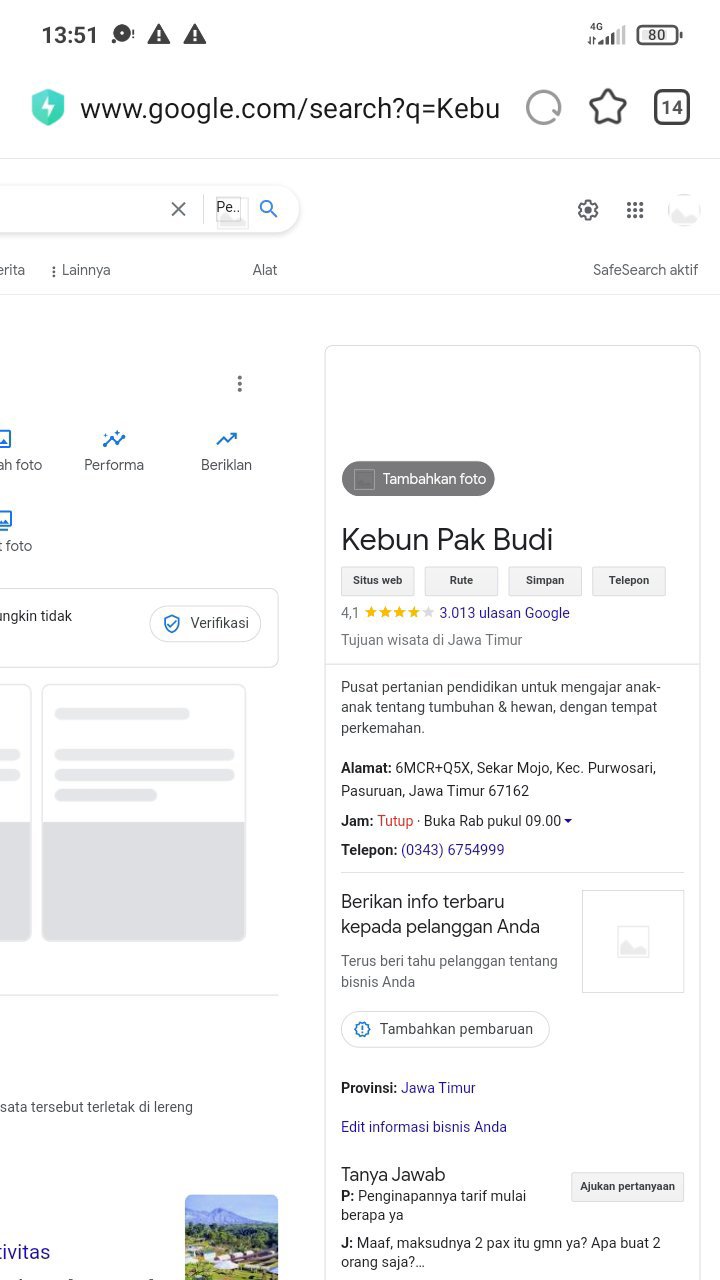Bookmark this page with the star icon

point(608,107)
